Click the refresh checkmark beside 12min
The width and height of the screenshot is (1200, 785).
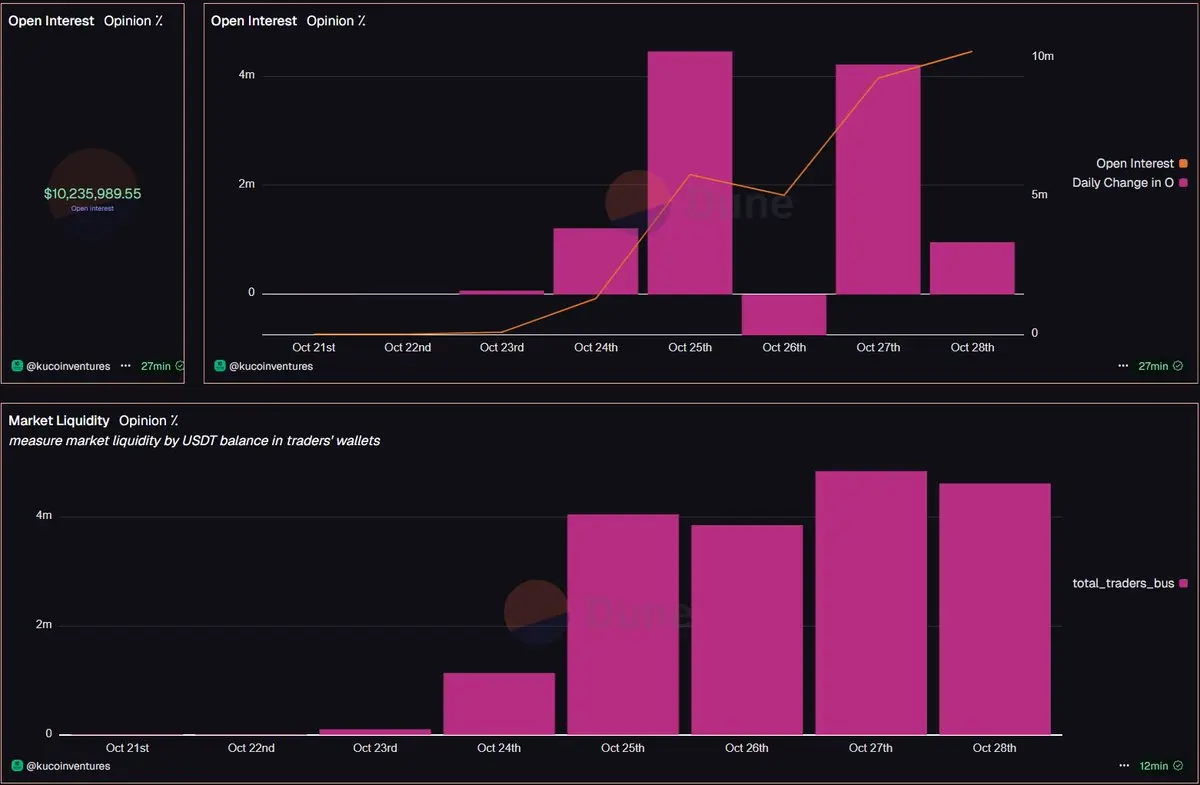1178,766
